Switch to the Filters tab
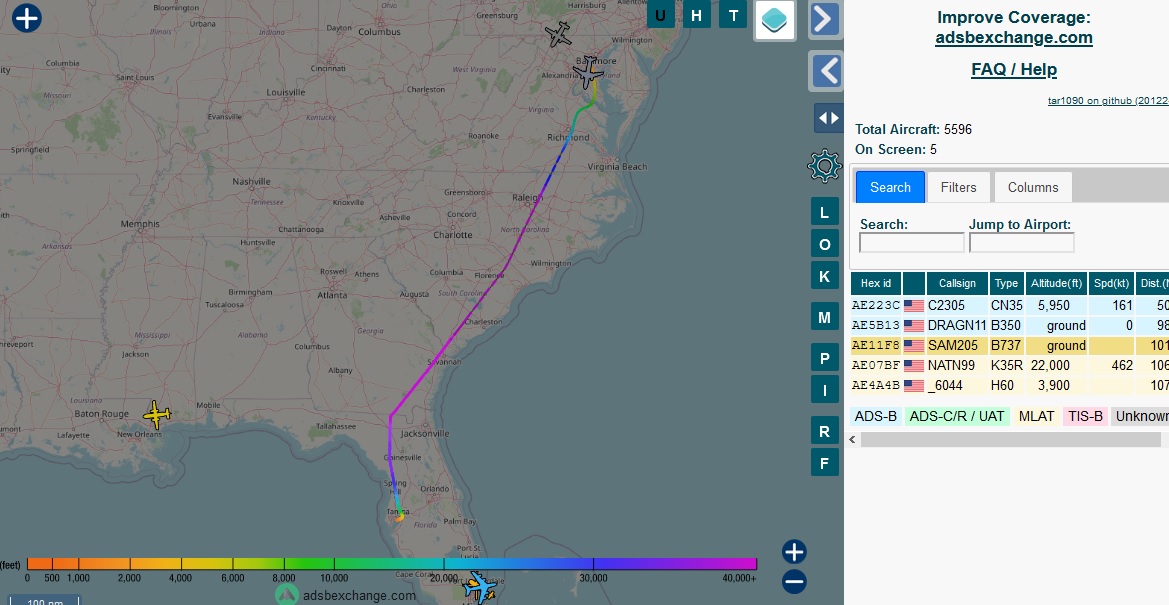The image size is (1169, 605). (x=958, y=187)
